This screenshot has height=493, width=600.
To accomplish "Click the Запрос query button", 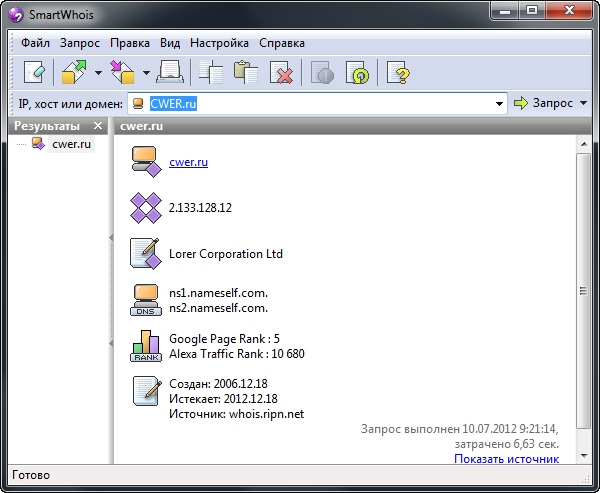I will [544, 103].
